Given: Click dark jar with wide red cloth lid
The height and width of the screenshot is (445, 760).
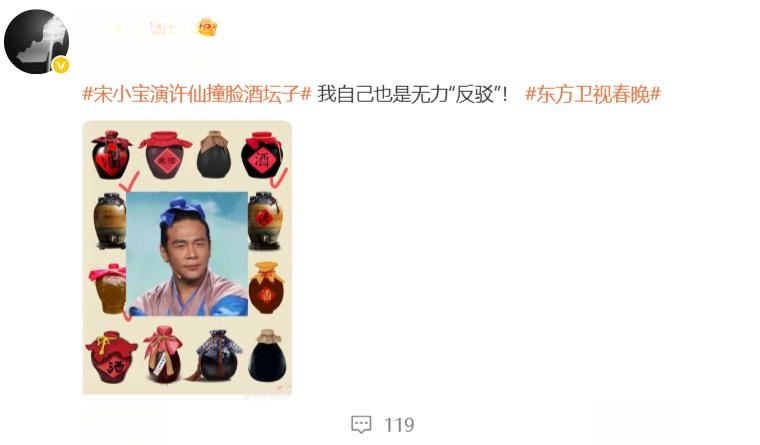Looking at the screenshot, I should pyautogui.click(x=165, y=155).
